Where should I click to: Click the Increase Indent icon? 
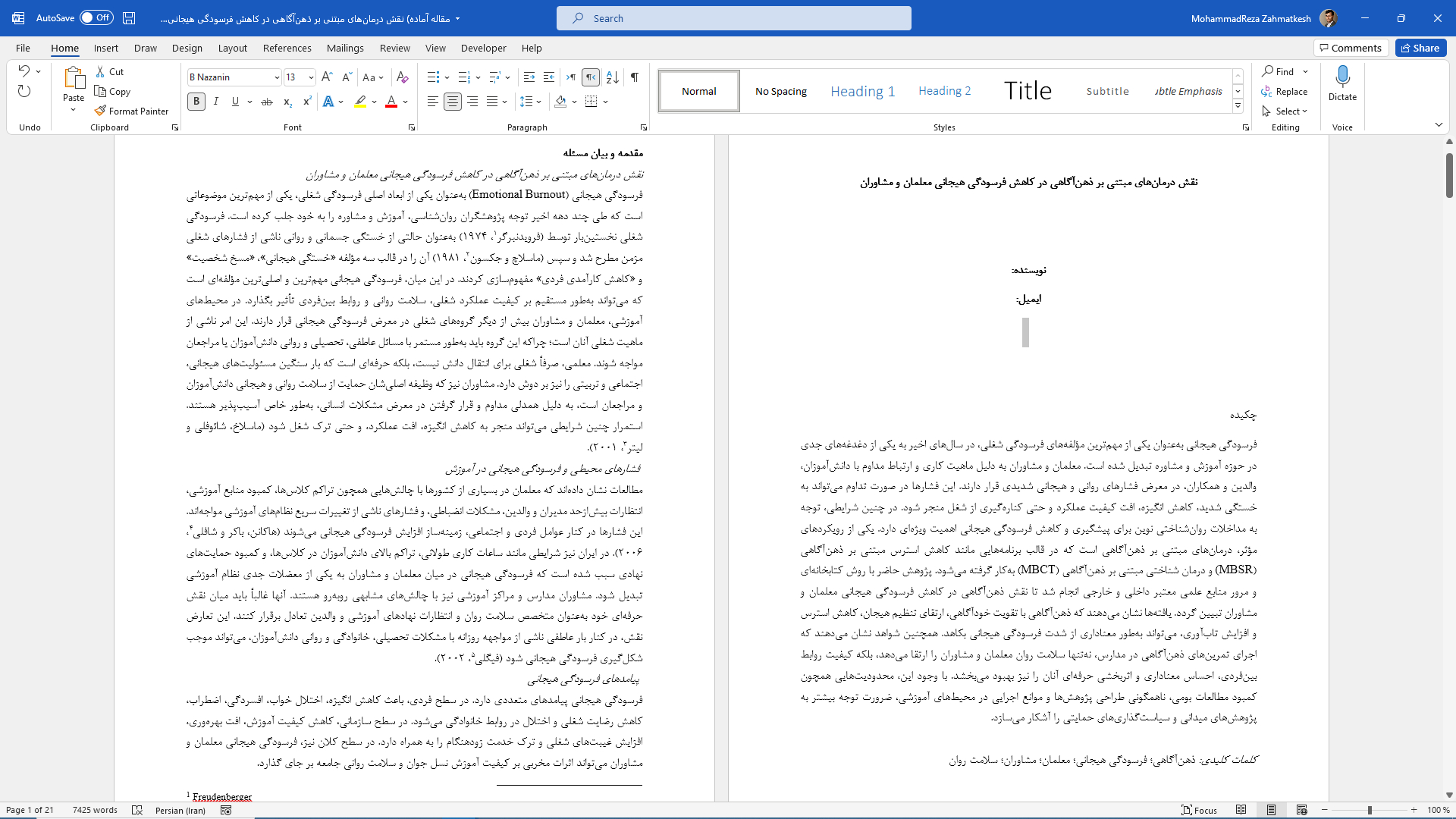549,77
